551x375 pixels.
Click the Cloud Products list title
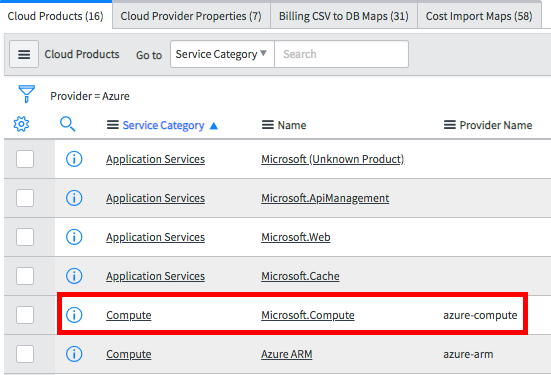tap(82, 54)
